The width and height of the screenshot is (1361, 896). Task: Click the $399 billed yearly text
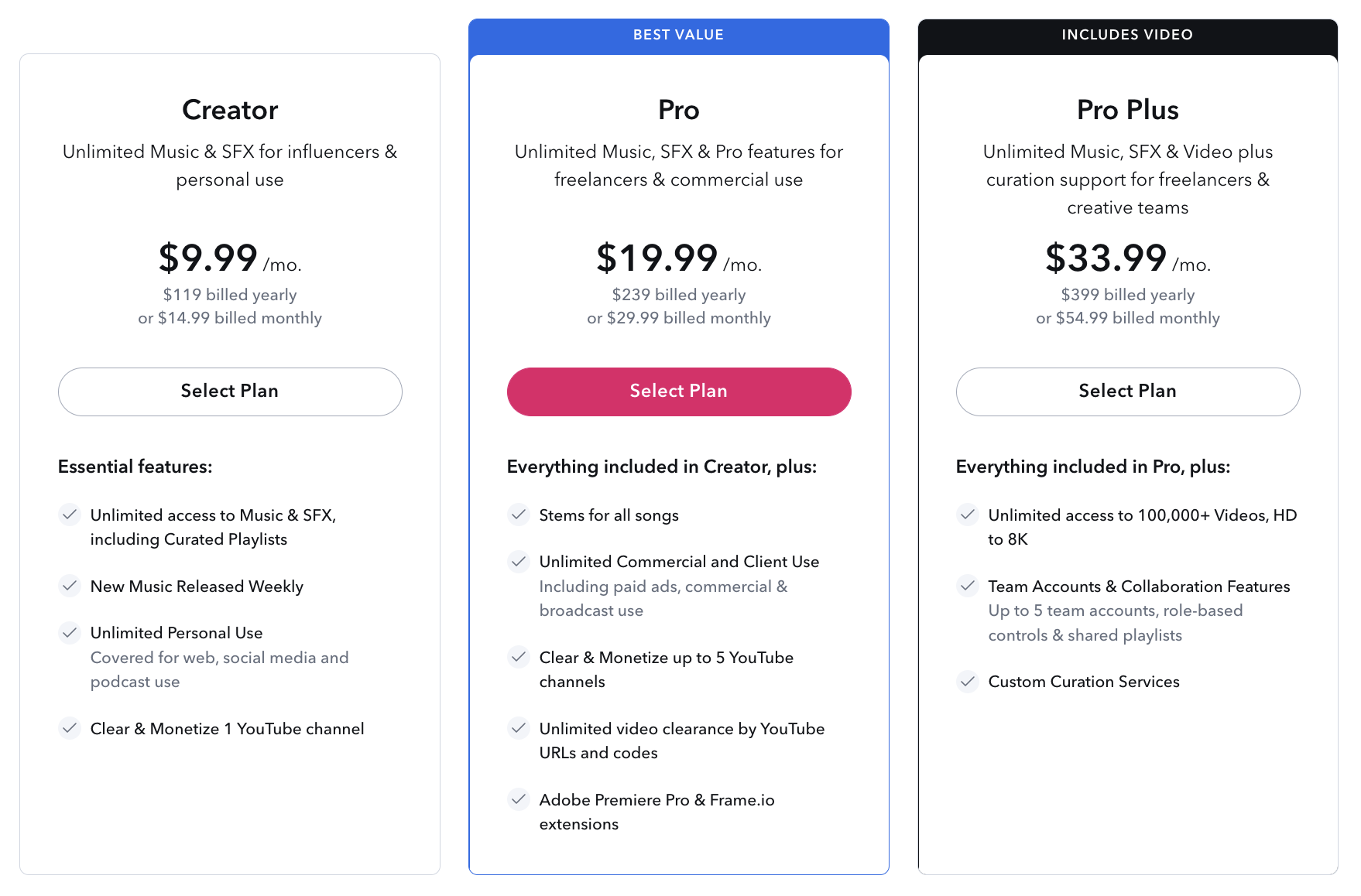click(1127, 295)
